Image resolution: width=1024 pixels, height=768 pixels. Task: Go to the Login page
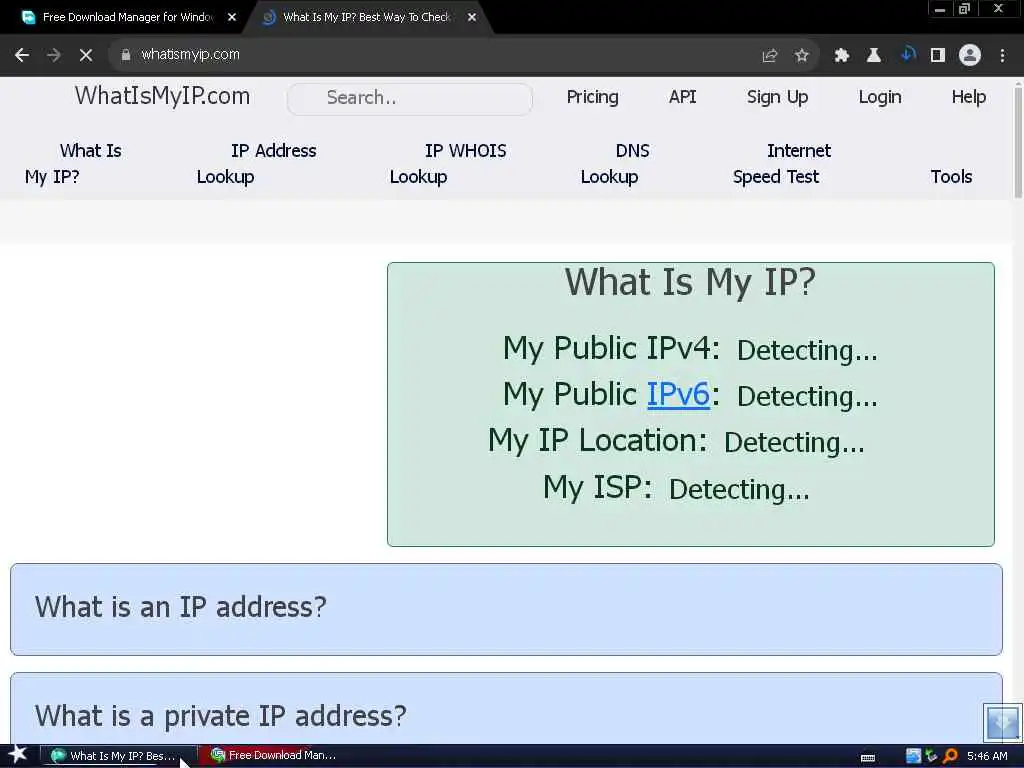[880, 97]
